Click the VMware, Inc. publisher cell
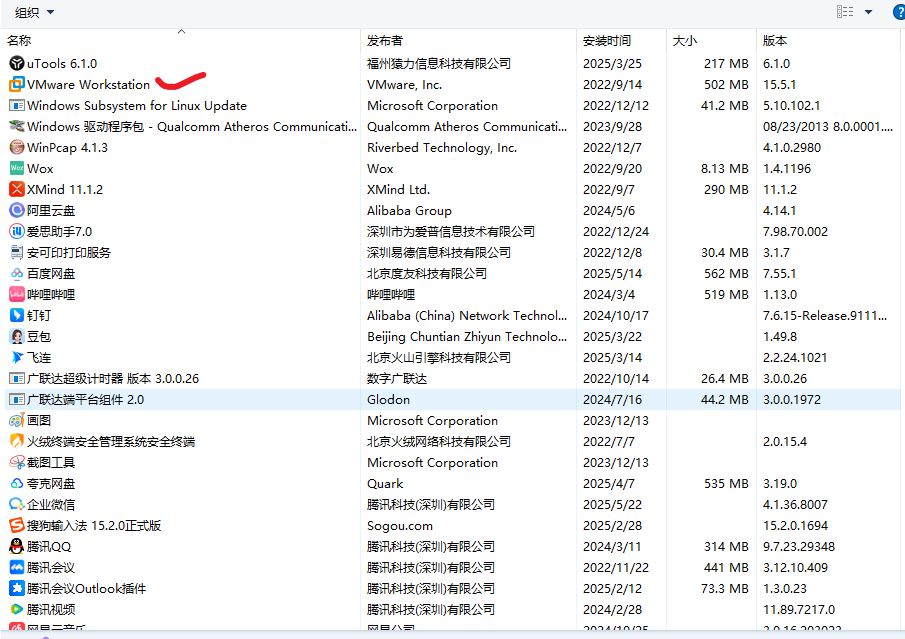Image resolution: width=905 pixels, height=639 pixels. 404,84
